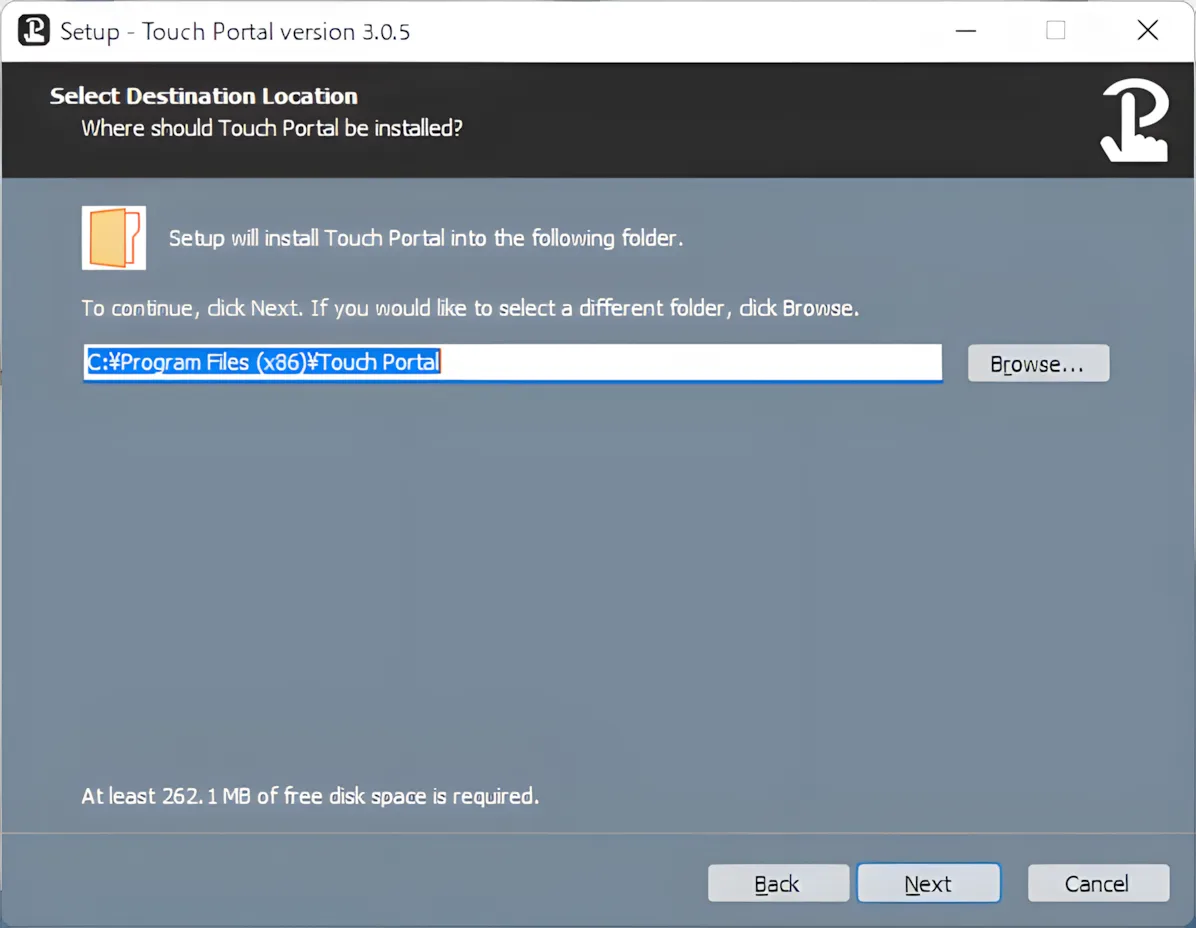Click the highlighted C:\Program Files path text
The image size is (1196, 928).
coord(262,362)
